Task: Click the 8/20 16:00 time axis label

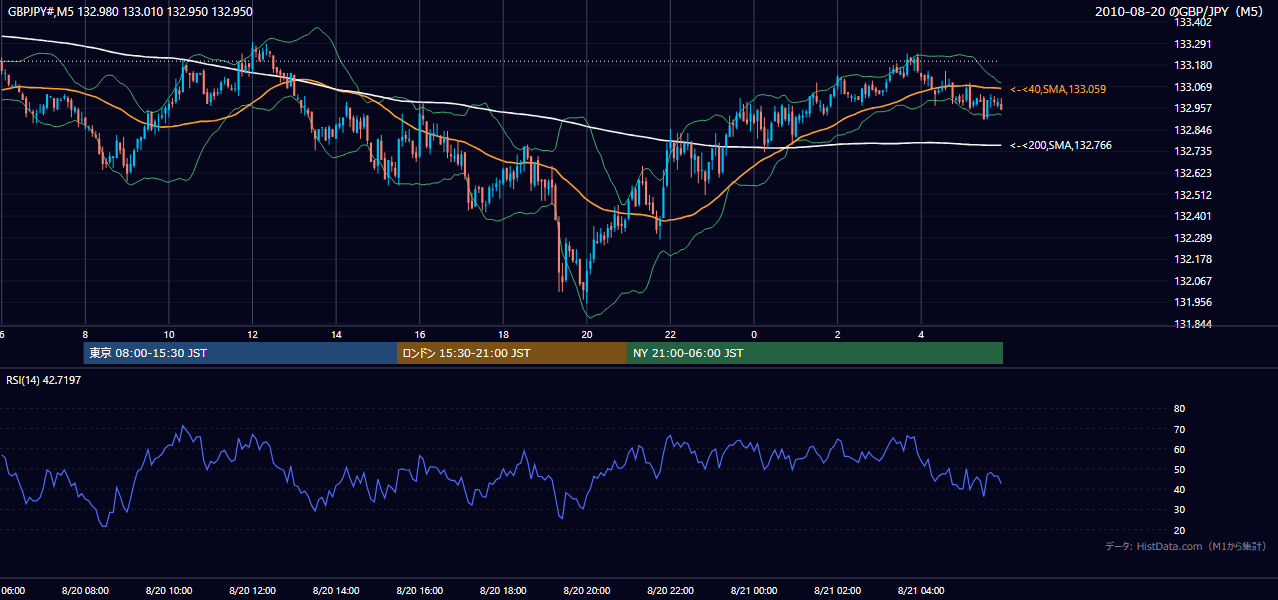Action: pyautogui.click(x=419, y=590)
